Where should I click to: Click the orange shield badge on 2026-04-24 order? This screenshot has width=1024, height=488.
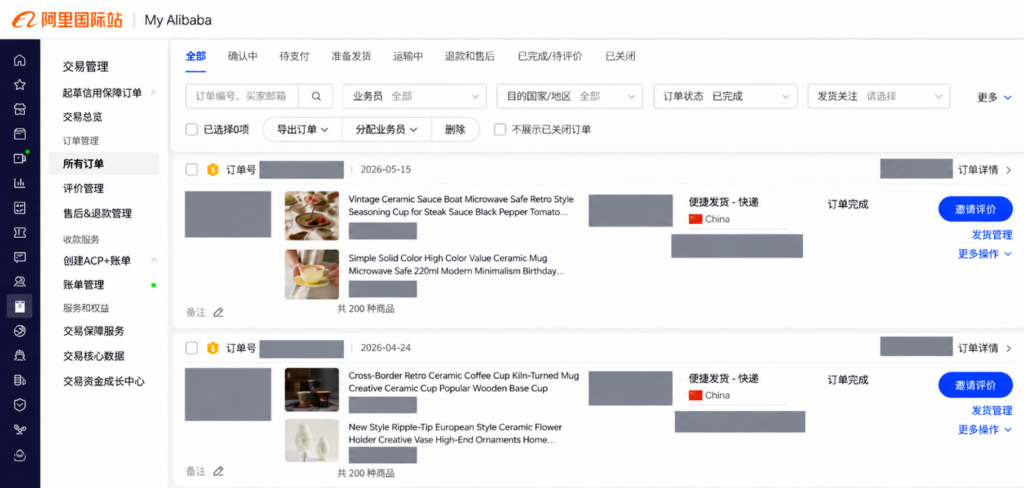click(212, 348)
